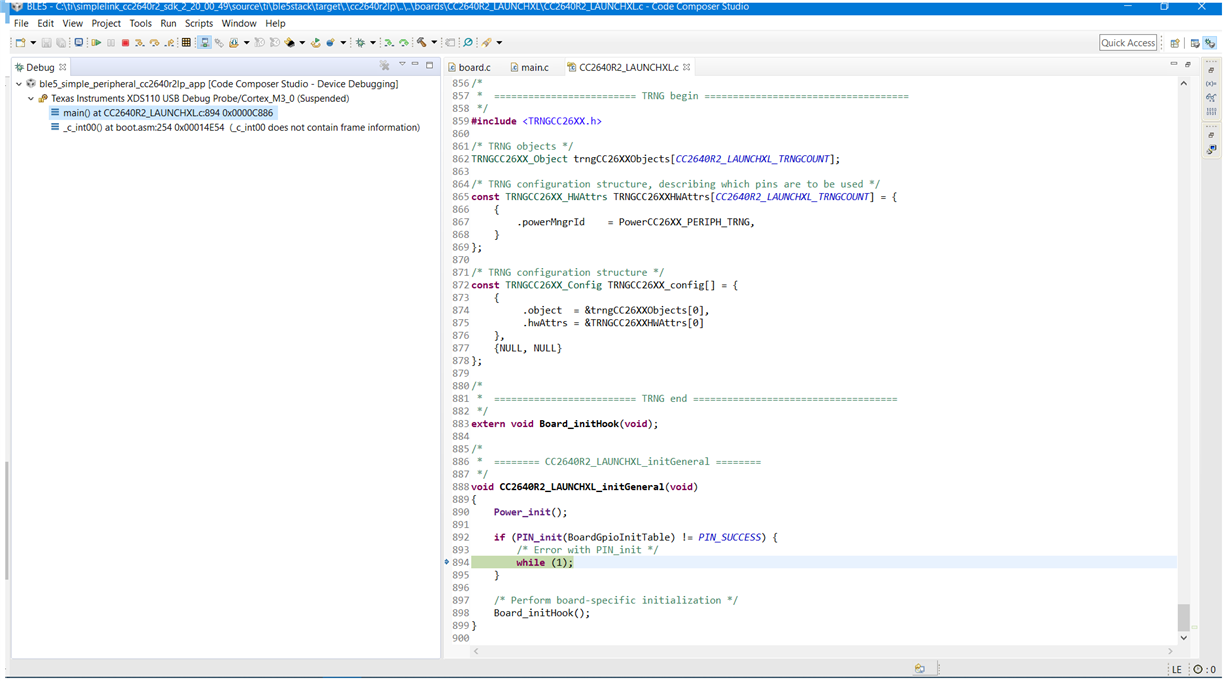Click the editor vertical scrollbar thumb
Screen dimensions: 1230x681
coord(1183,617)
